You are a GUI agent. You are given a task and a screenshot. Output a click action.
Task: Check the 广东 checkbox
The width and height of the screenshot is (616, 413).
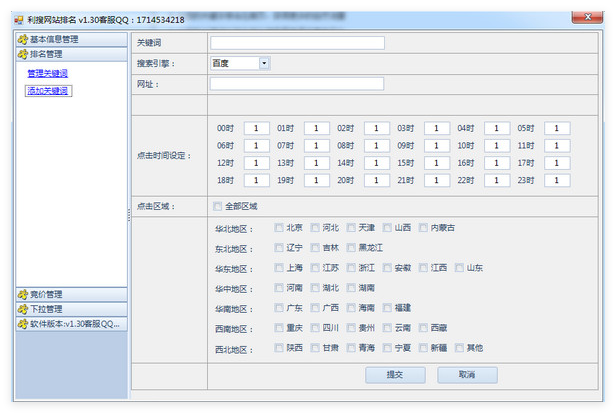[x=279, y=308]
